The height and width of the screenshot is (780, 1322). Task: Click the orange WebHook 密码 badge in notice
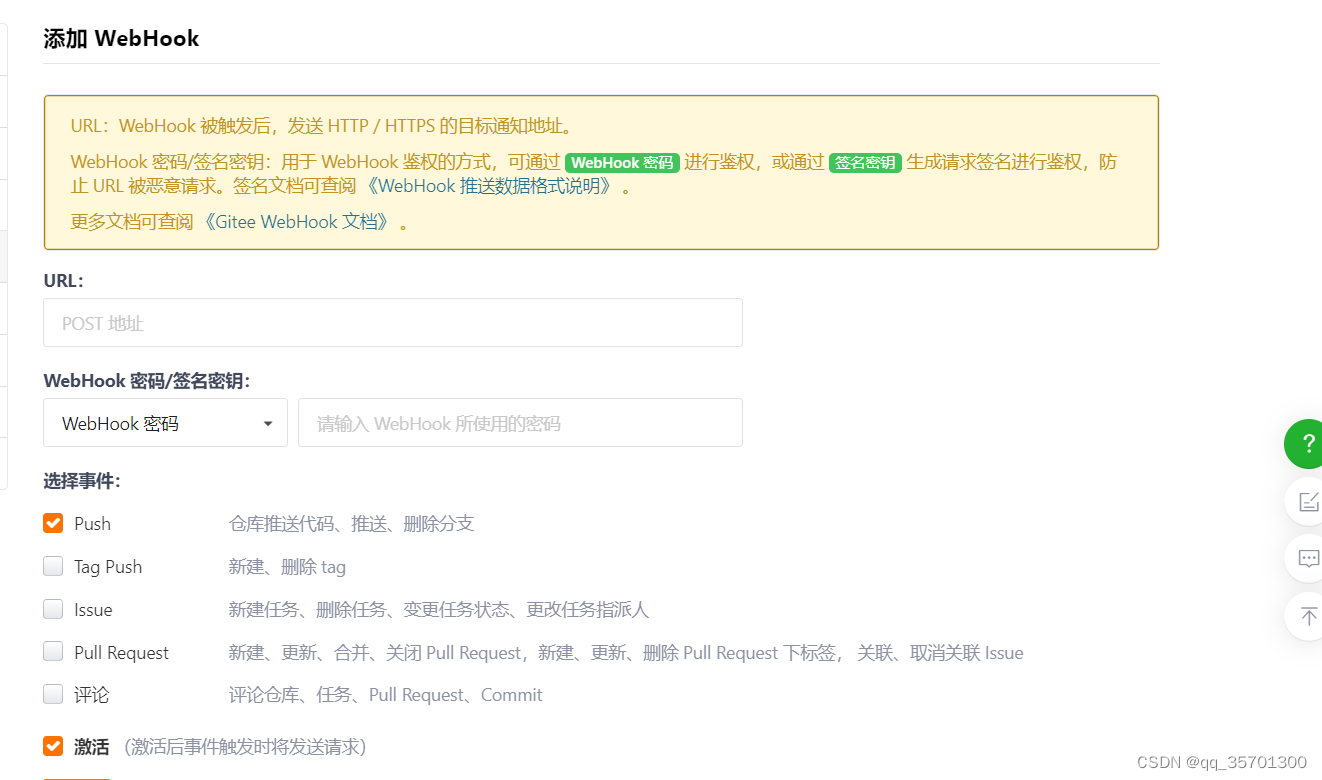[x=622, y=161]
